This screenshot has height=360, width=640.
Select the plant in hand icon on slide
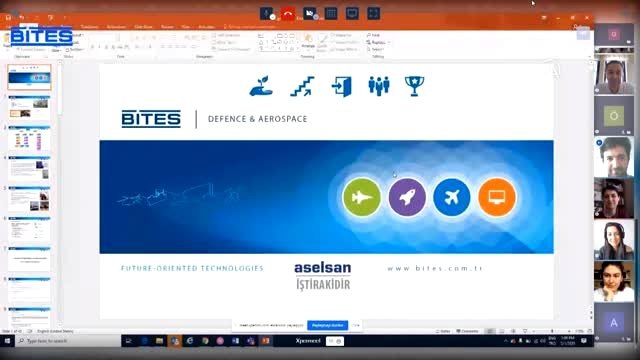point(261,86)
